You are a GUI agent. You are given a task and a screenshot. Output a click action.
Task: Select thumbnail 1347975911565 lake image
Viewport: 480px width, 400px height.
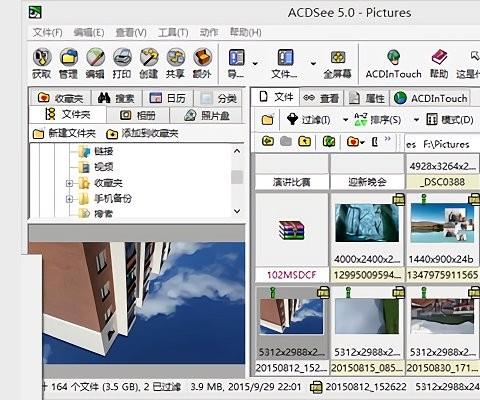442,223
